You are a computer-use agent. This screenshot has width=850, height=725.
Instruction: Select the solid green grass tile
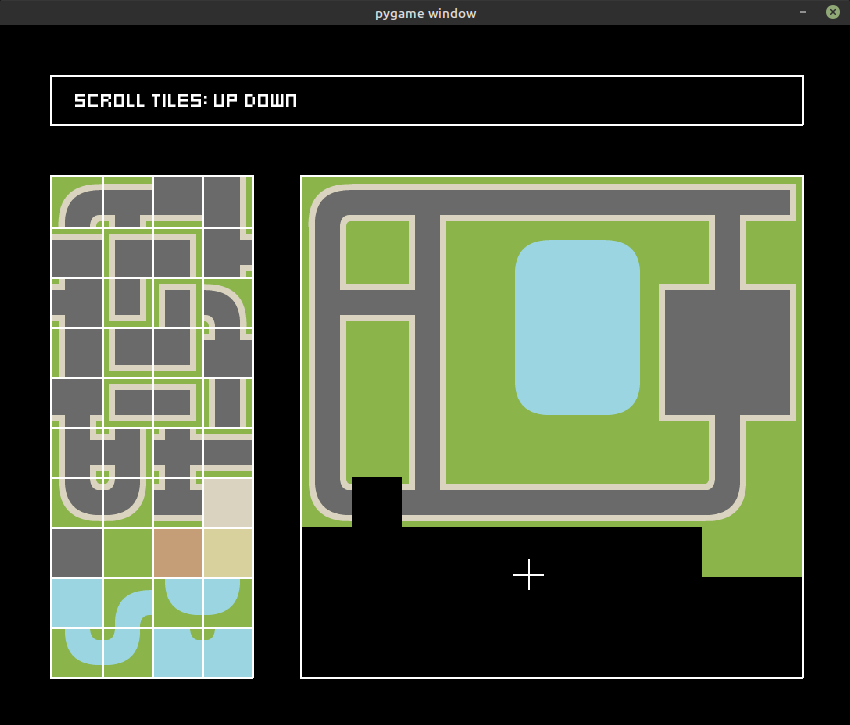[x=127, y=553]
